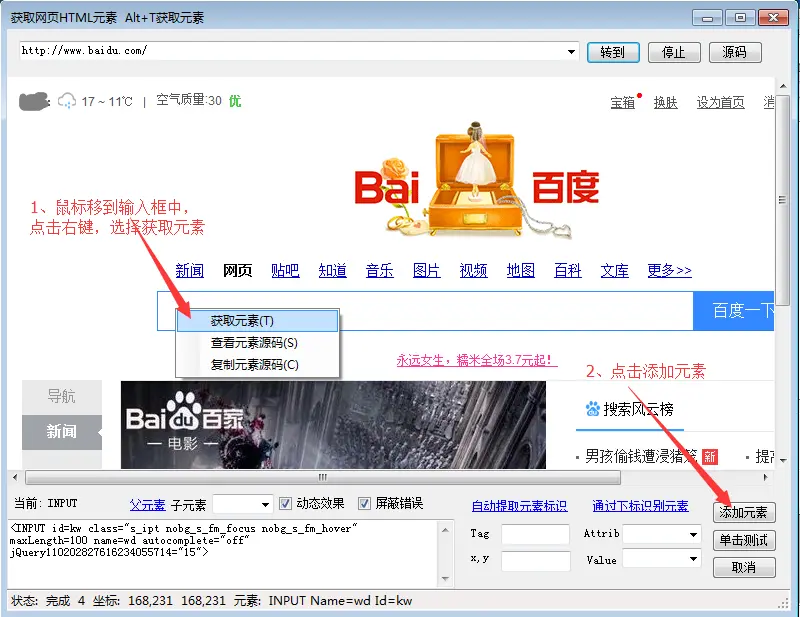Viewport: 800px width, 617px height.
Task: Open the 父元素 link
Action: click(147, 505)
